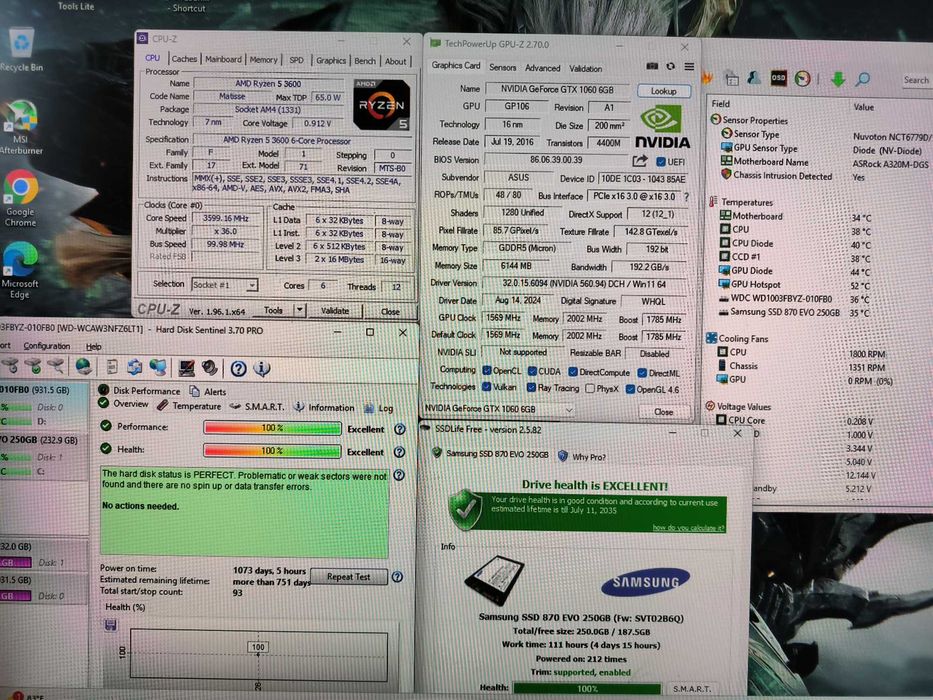Open the Configuration menu in Hard Disk Sentinel
The height and width of the screenshot is (700, 933).
tap(47, 346)
